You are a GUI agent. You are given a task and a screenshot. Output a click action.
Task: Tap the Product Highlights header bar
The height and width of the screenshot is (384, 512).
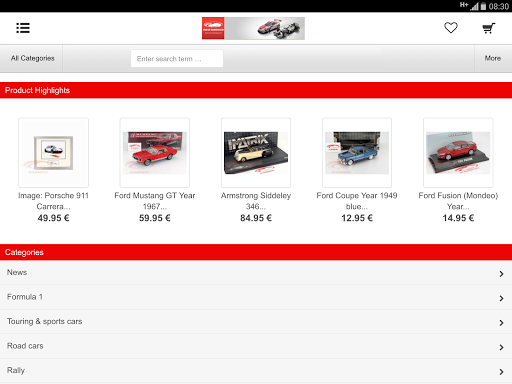pyautogui.click(x=256, y=90)
